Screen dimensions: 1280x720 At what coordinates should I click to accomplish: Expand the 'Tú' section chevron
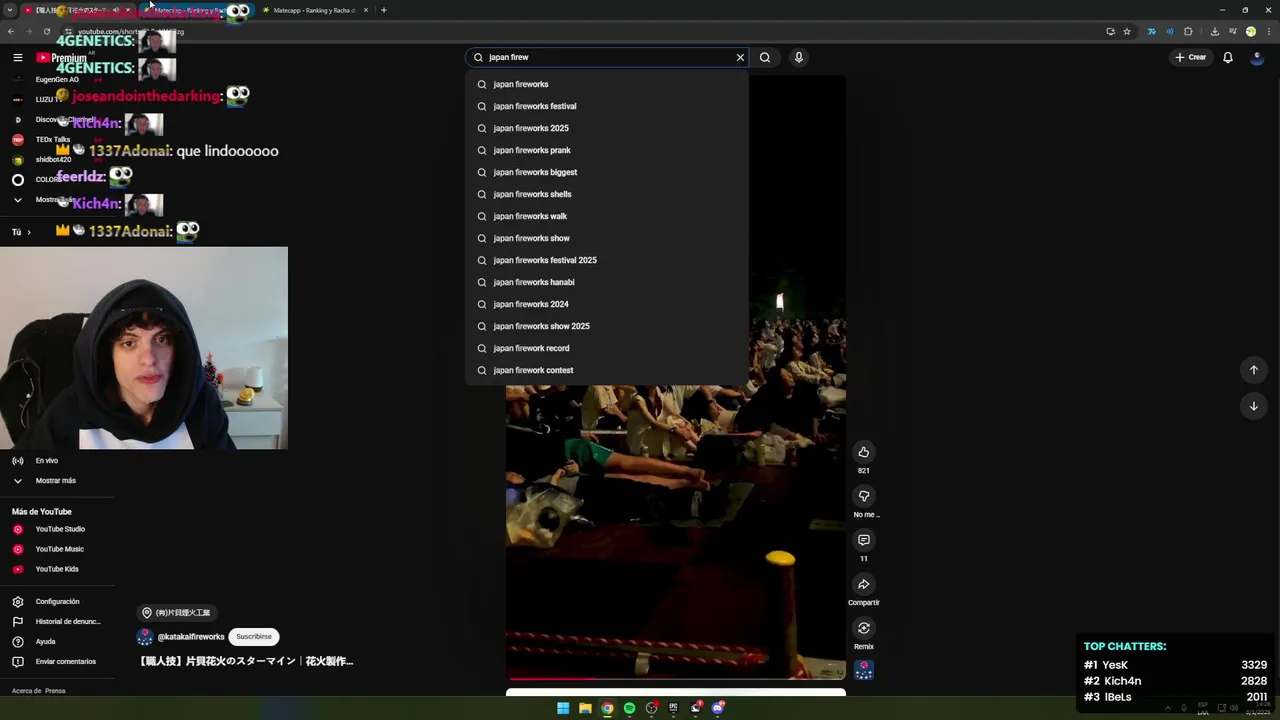[x=28, y=232]
